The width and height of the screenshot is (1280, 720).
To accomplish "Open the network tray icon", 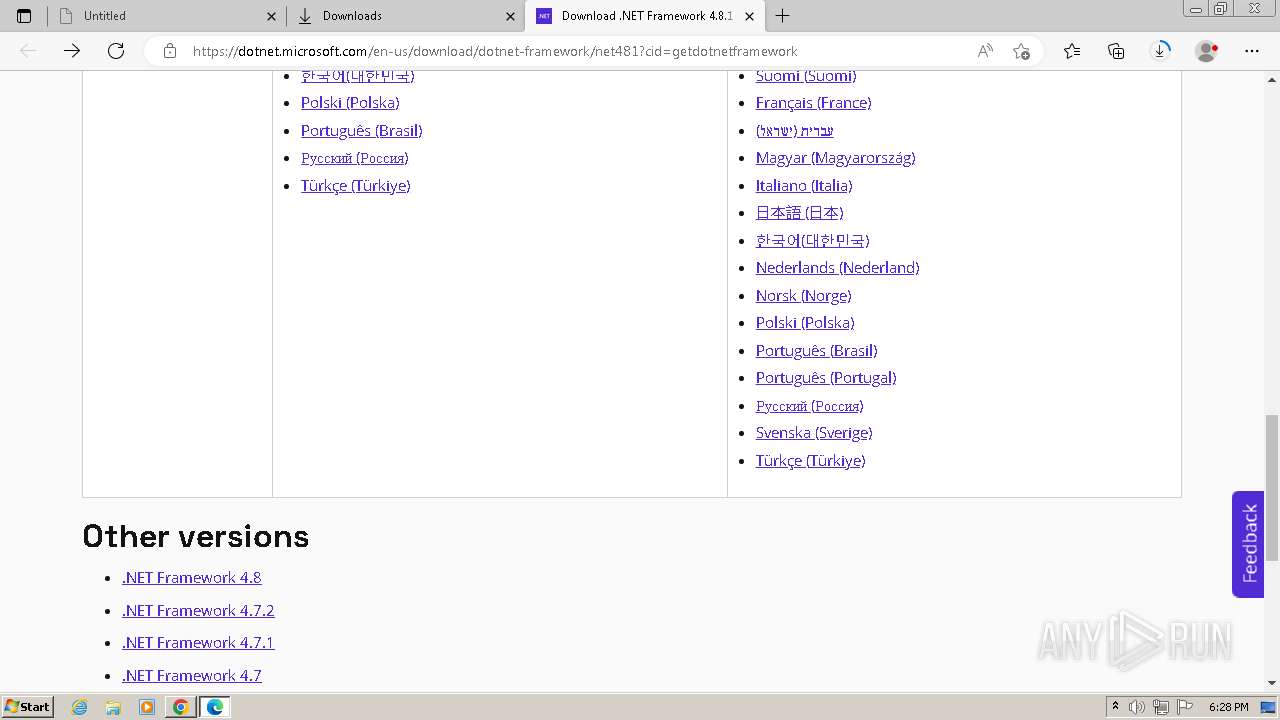I will (x=1161, y=707).
